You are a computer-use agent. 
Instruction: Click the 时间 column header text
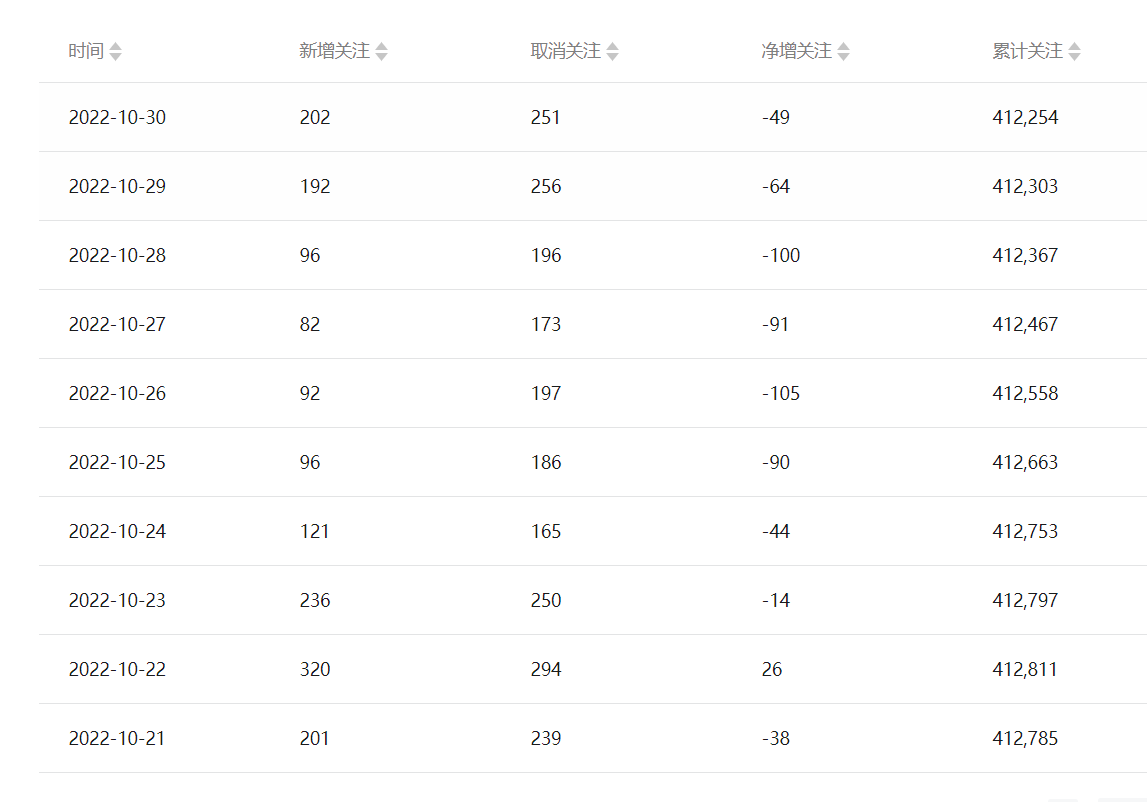click(x=86, y=51)
